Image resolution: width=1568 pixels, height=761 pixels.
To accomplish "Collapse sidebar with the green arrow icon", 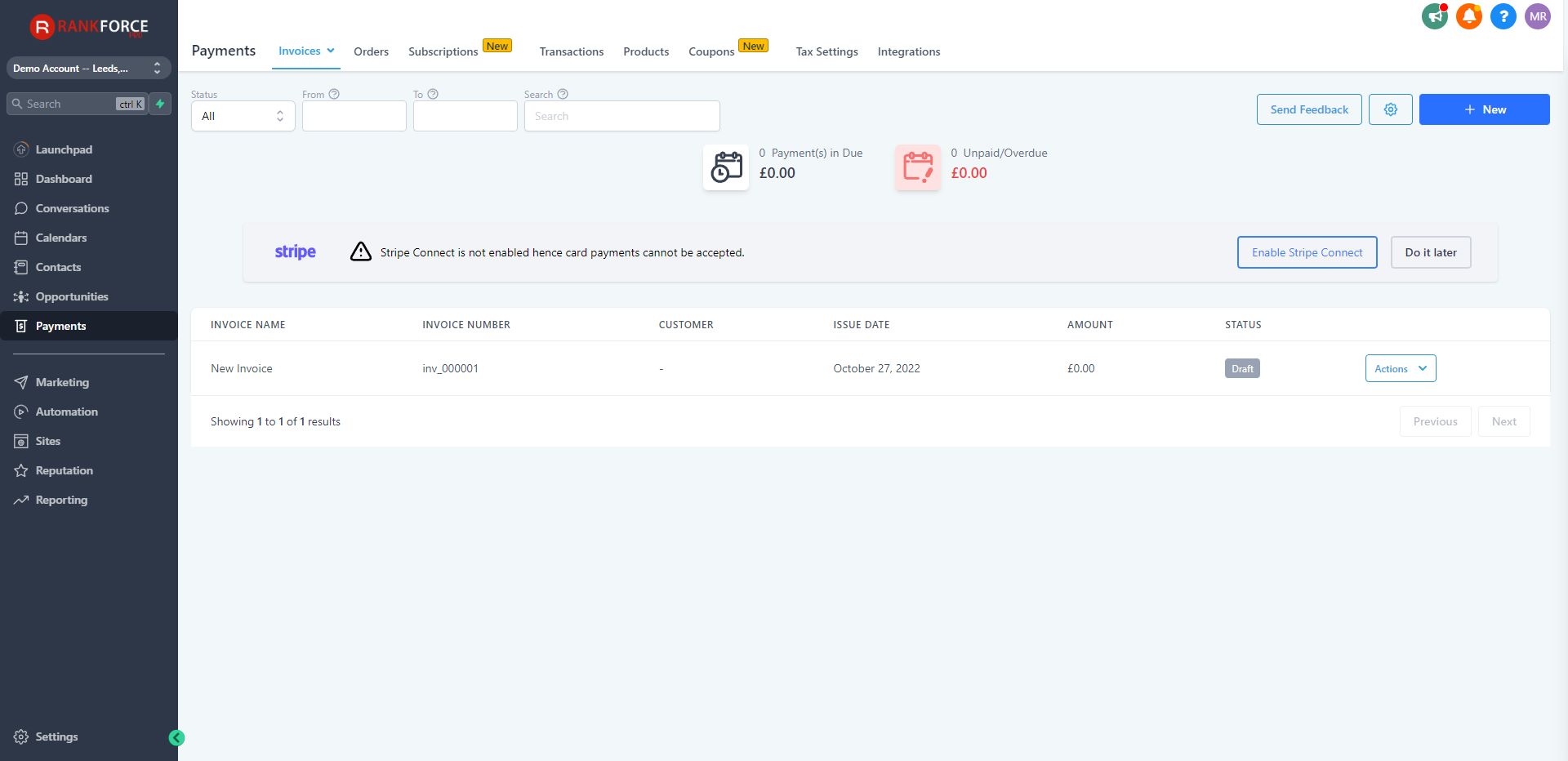I will (x=176, y=738).
